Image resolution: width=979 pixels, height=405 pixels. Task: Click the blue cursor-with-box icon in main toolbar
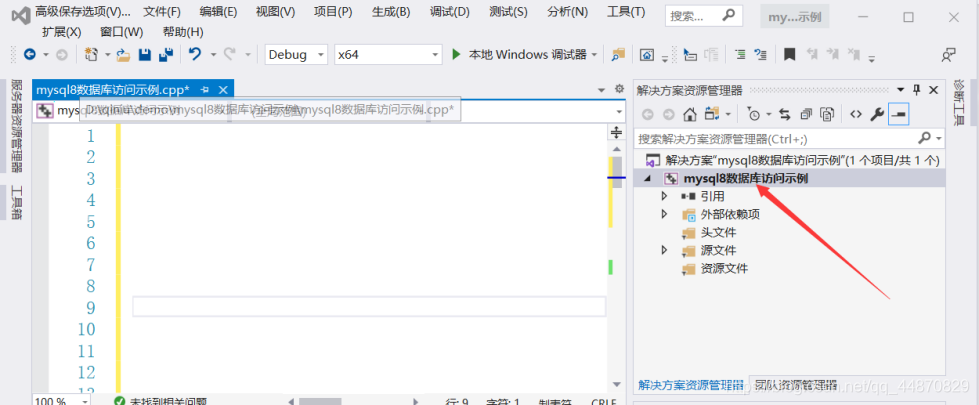[690, 55]
